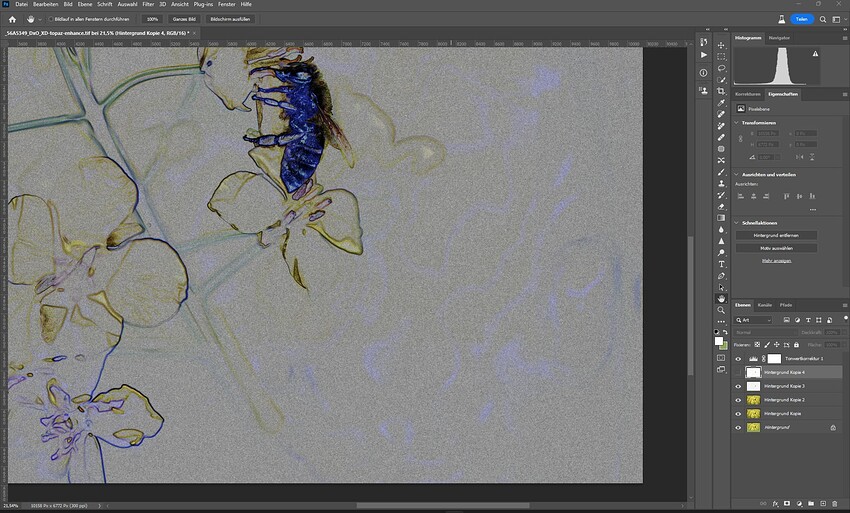Viewport: 850px width, 513px height.
Task: Click the foreground color swatch
Action: 719,341
